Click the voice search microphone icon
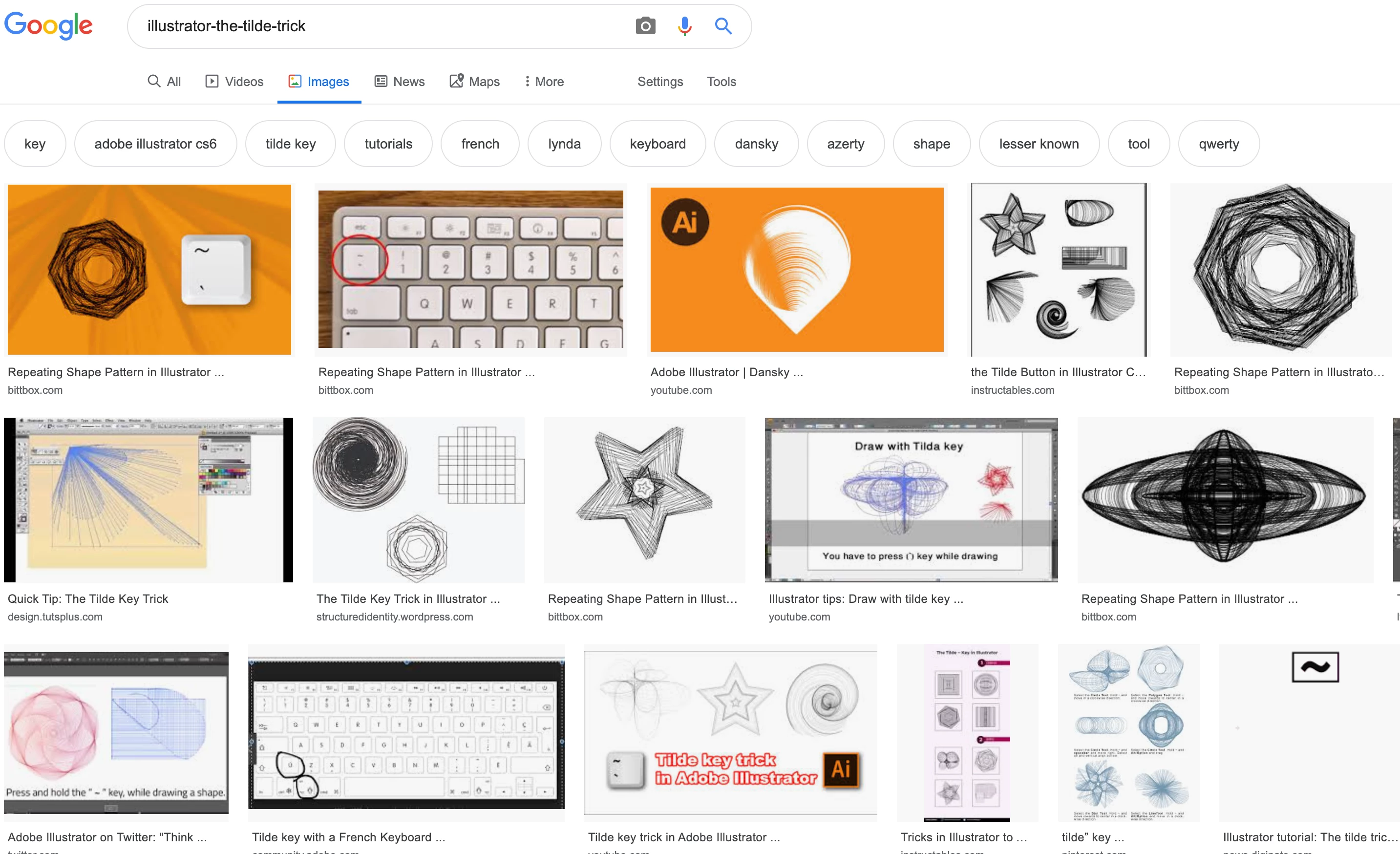The height and width of the screenshot is (854, 1400). click(684, 26)
